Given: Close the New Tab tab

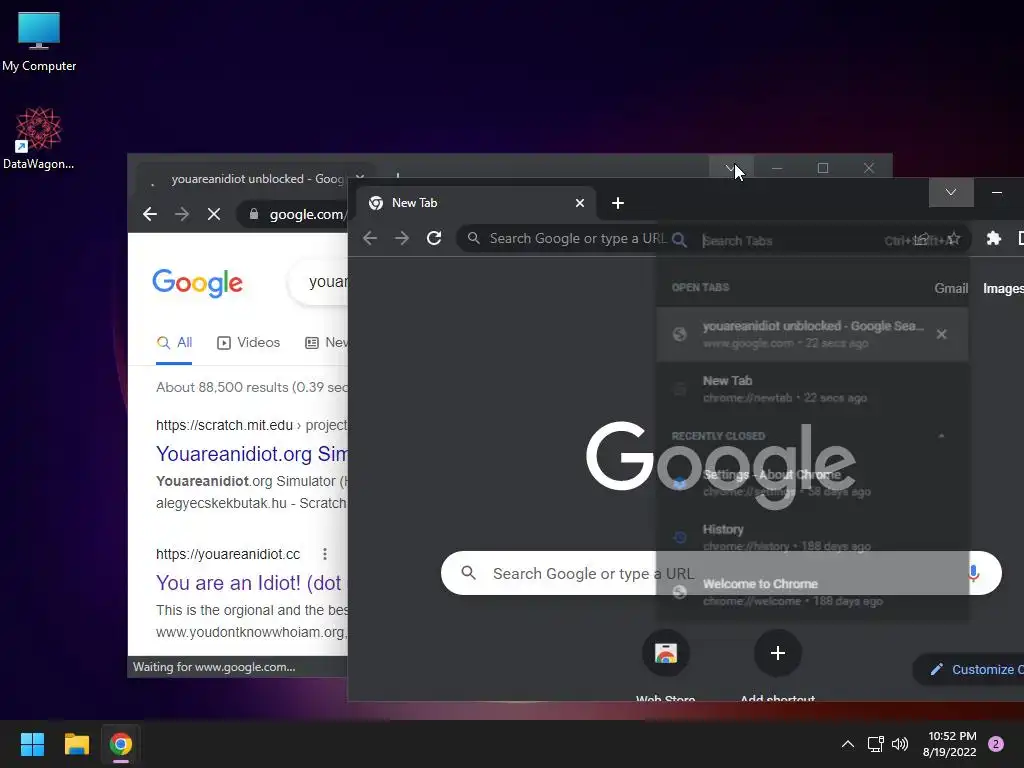Looking at the screenshot, I should point(579,203).
